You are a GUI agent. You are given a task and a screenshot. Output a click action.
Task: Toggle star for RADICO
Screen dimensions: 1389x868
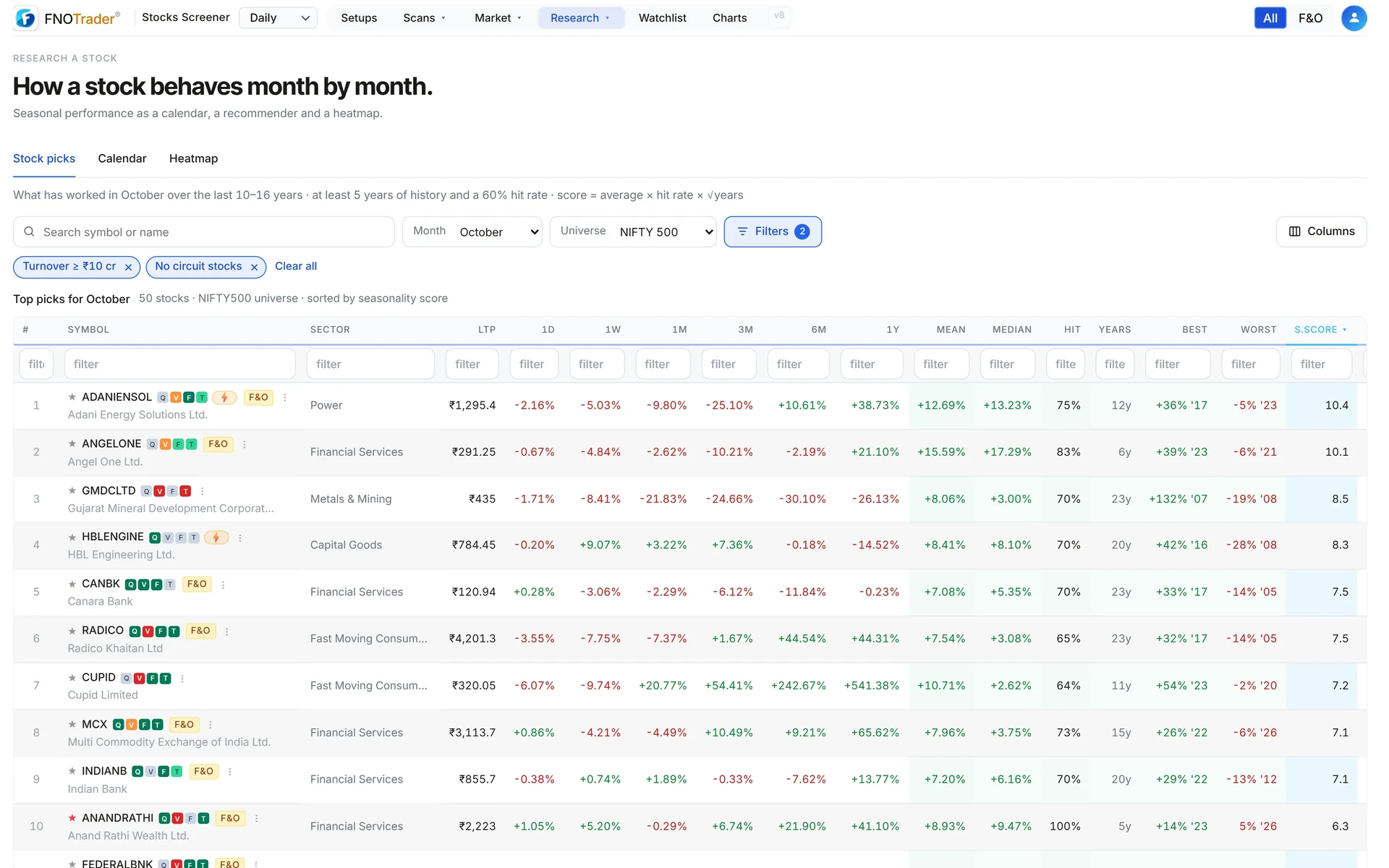pyautogui.click(x=72, y=631)
